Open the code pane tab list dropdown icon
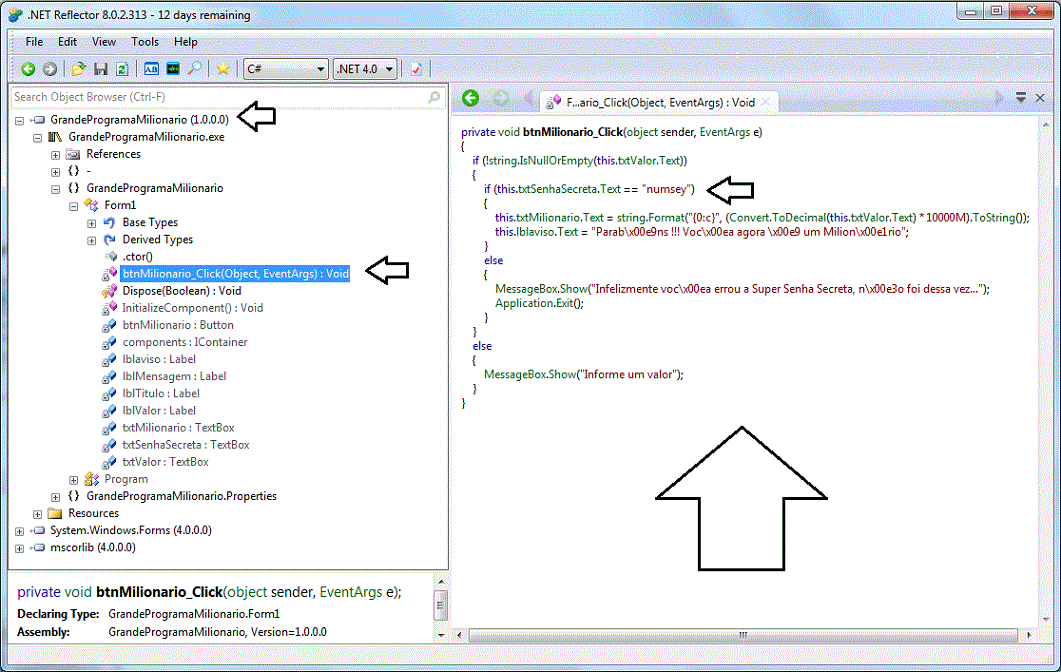 tap(1020, 98)
